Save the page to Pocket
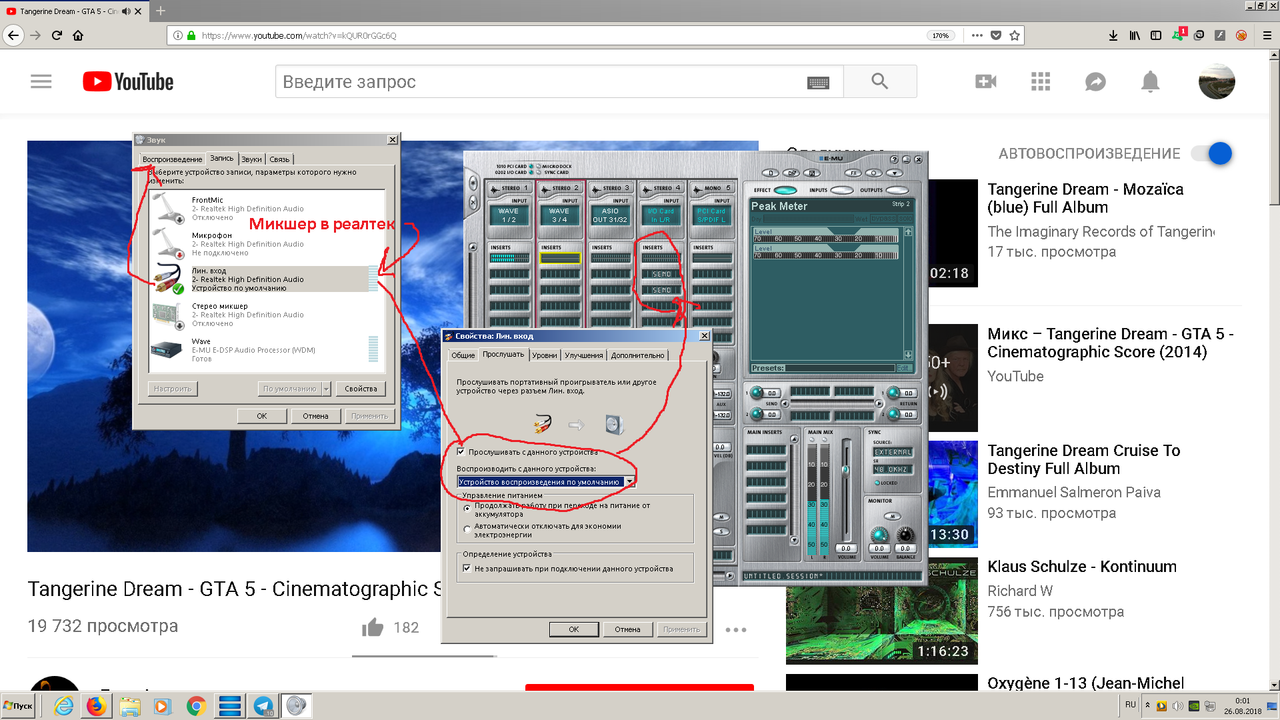The image size is (1280, 720). click(995, 35)
